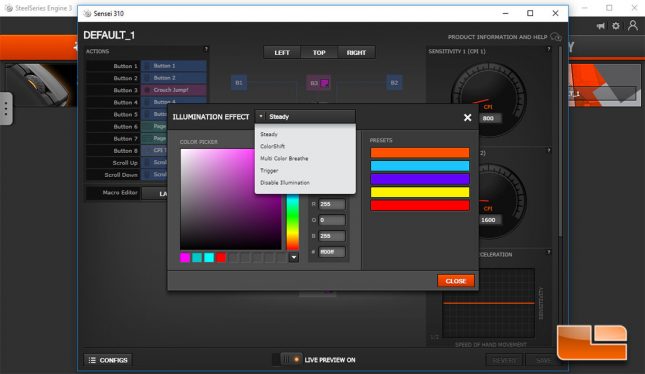This screenshot has width=645, height=374.
Task: Edit the CPI 800 value box
Action: 488,118
